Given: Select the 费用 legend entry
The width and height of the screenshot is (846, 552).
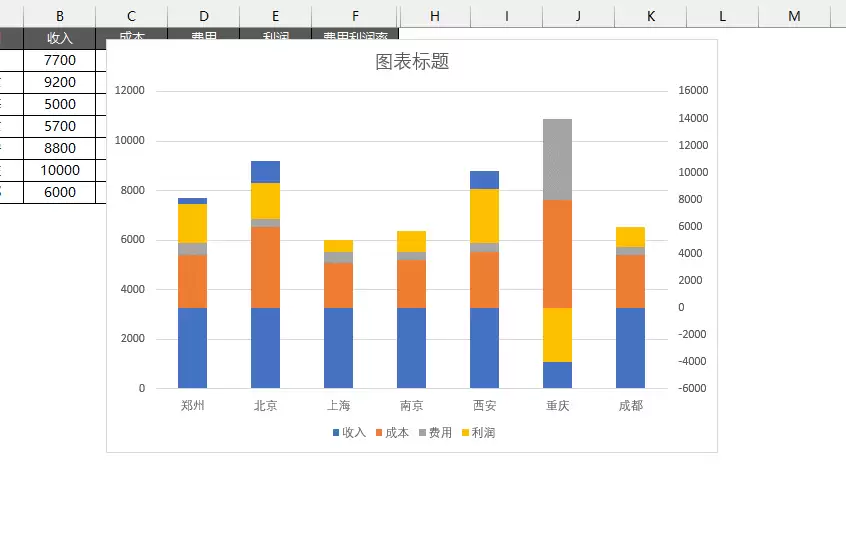Looking at the screenshot, I should (x=435, y=433).
